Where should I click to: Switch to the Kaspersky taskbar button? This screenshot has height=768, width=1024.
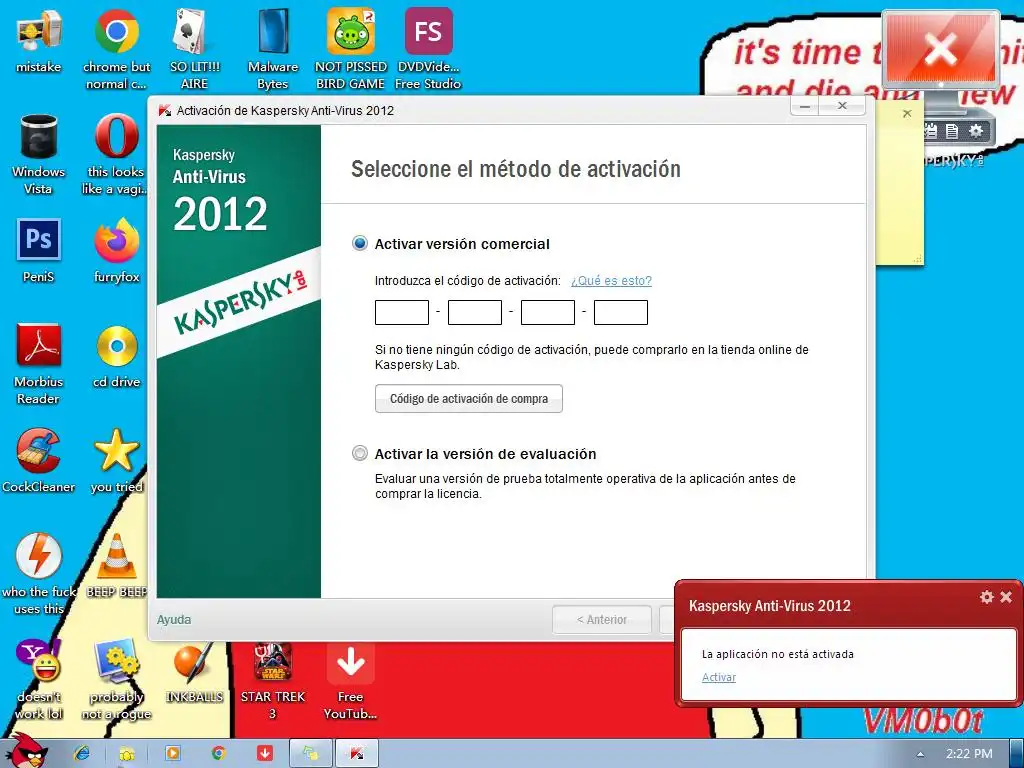tap(357, 754)
